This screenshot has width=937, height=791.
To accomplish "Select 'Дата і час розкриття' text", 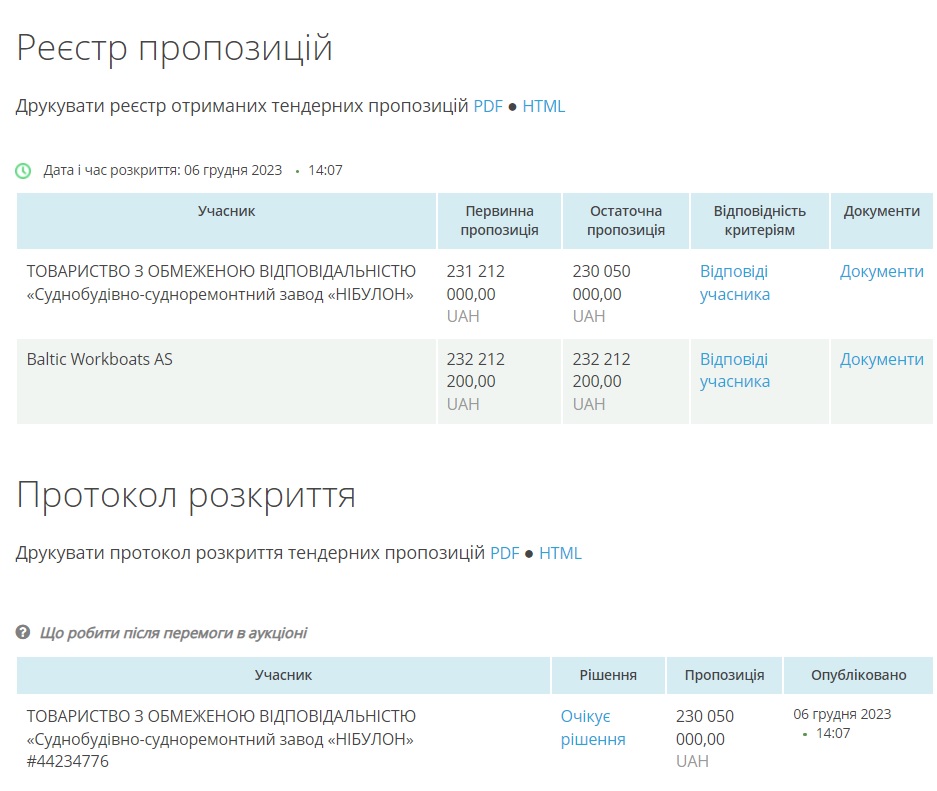I will (111, 170).
